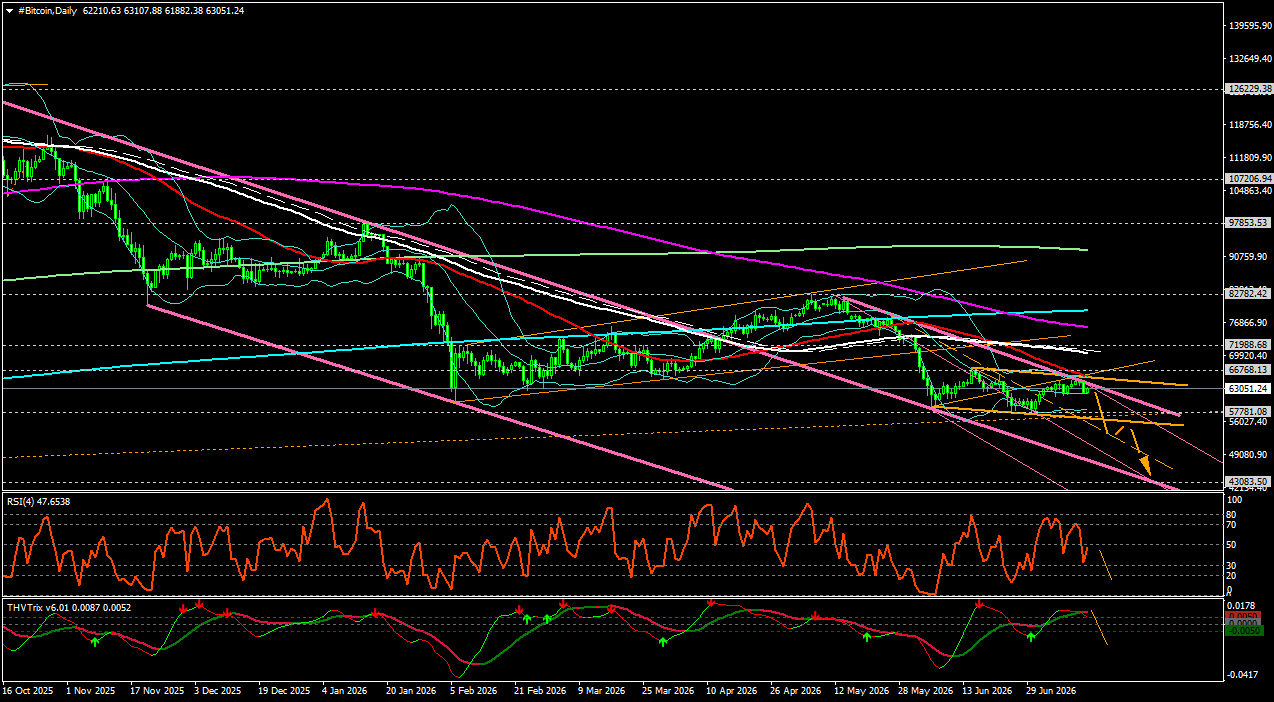Image resolution: width=1274 pixels, height=702 pixels.
Task: Click the 107206.94 price level label
Action: [1248, 179]
